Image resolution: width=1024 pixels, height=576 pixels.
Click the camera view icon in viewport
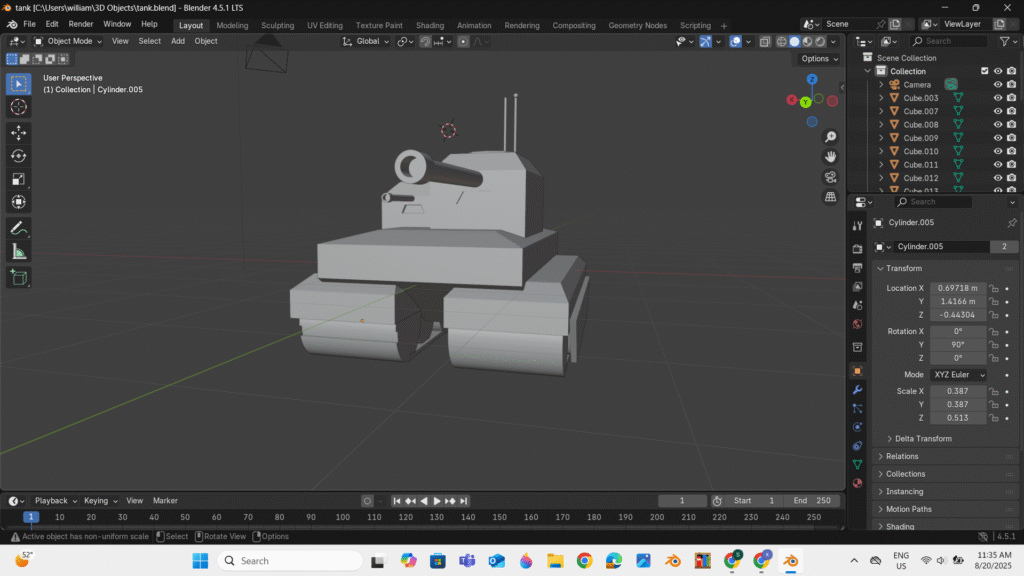830,177
